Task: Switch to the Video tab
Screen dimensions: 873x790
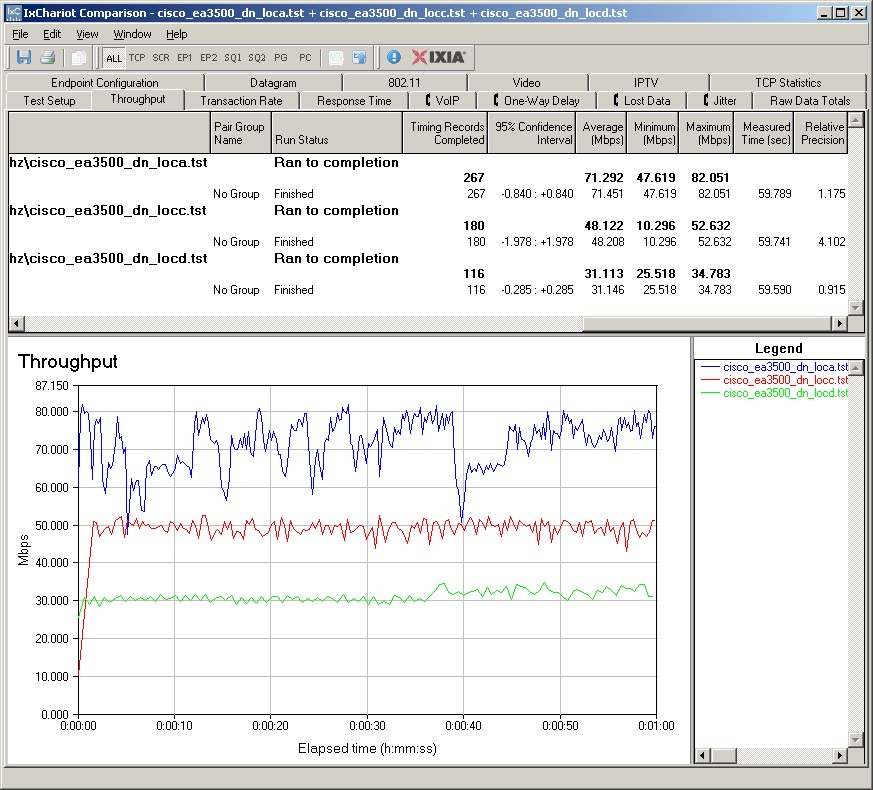Action: tap(526, 82)
